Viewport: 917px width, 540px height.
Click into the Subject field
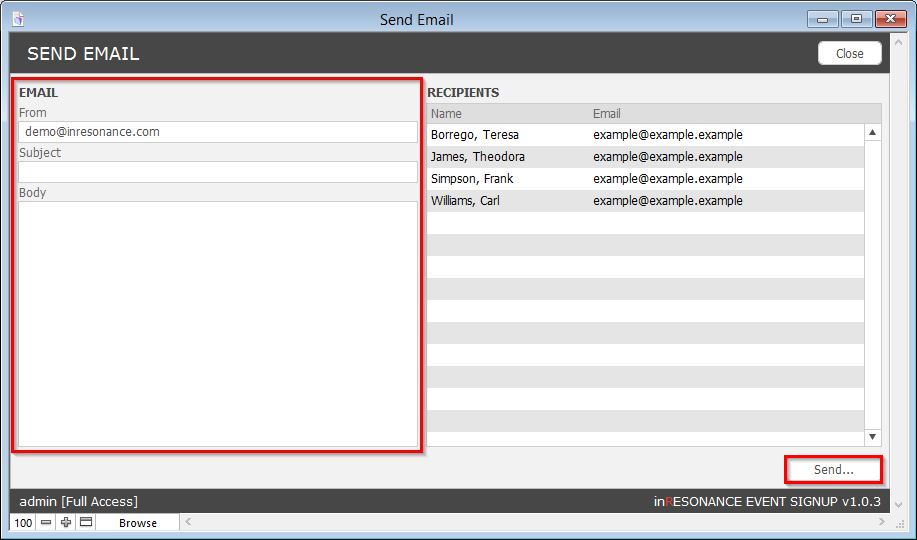217,172
